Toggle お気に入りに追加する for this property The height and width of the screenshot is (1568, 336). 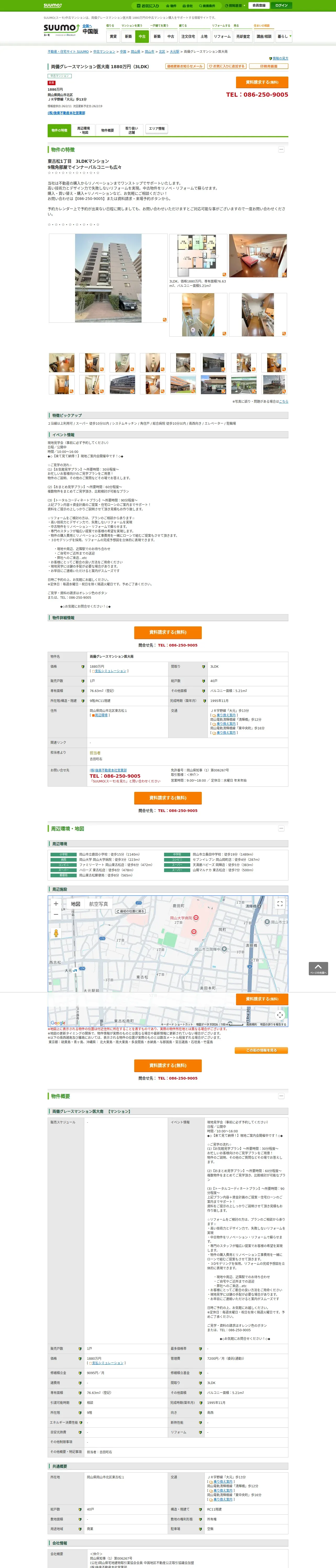click(227, 66)
